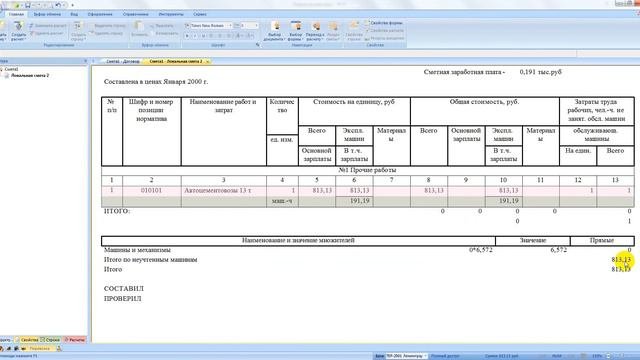Click the 'СОСТАВИЛ' line

pos(124,289)
